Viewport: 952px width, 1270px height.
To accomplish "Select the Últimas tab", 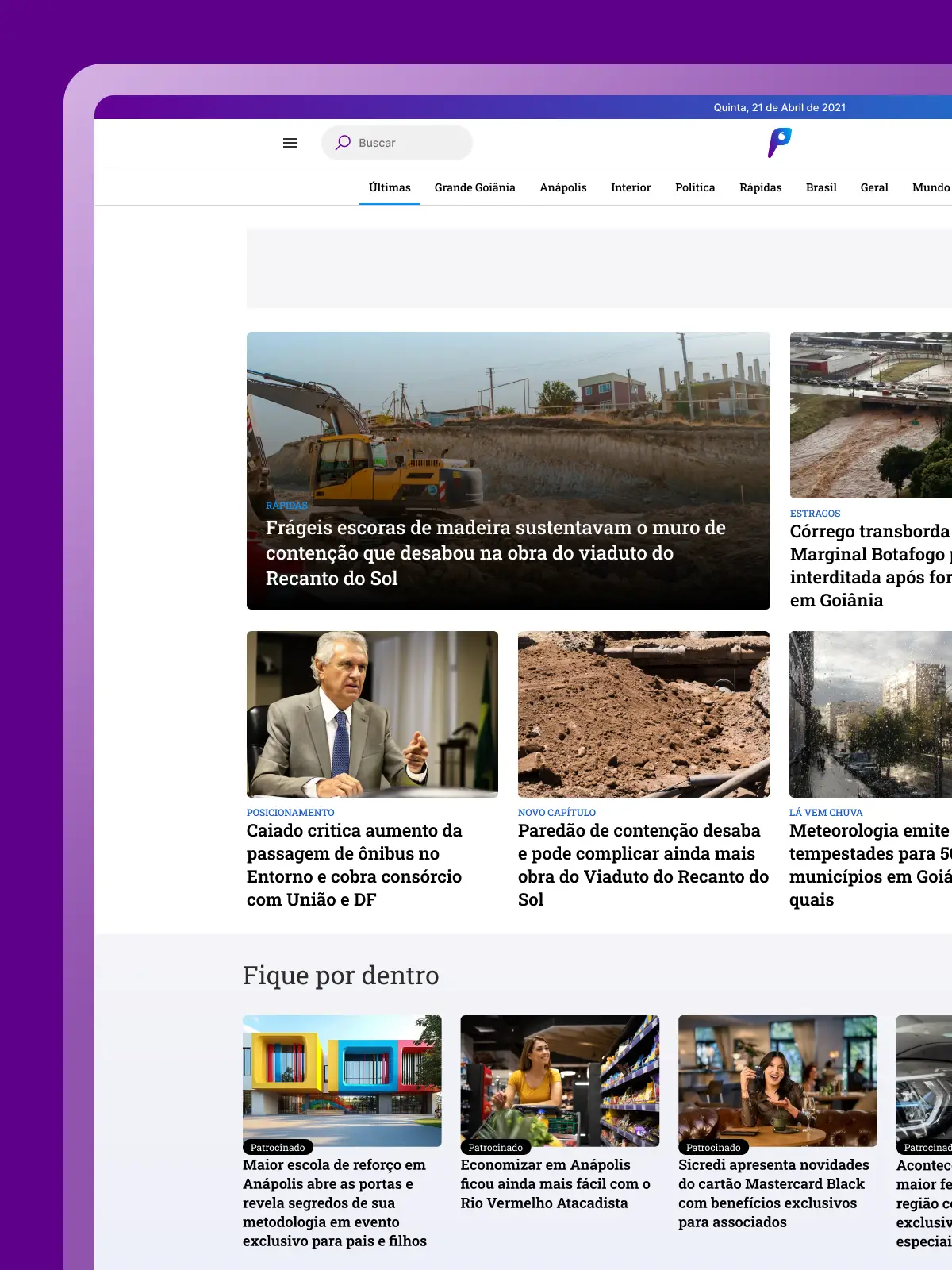I will click(390, 187).
